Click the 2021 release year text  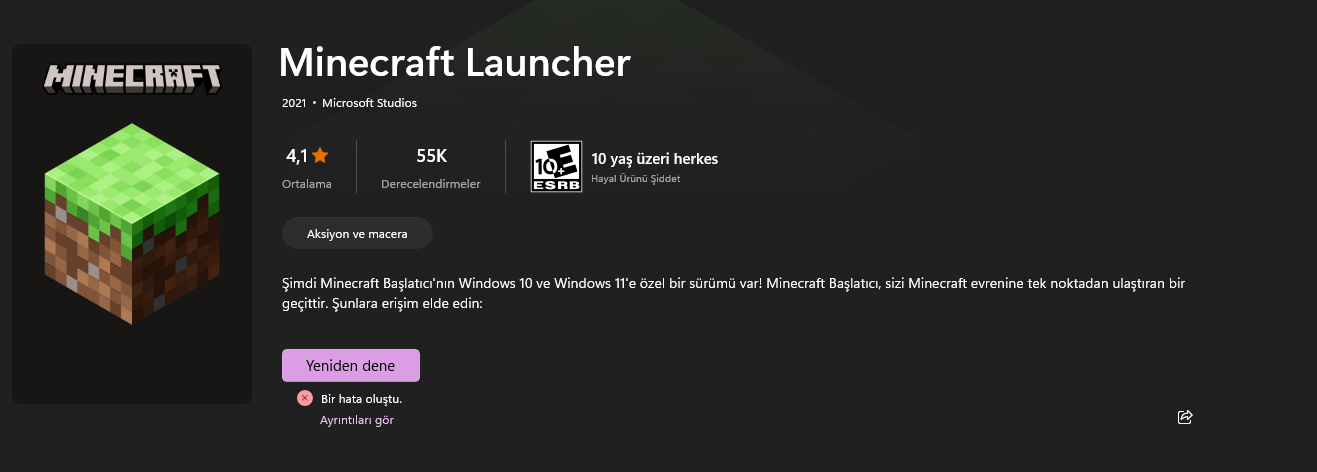[294, 103]
